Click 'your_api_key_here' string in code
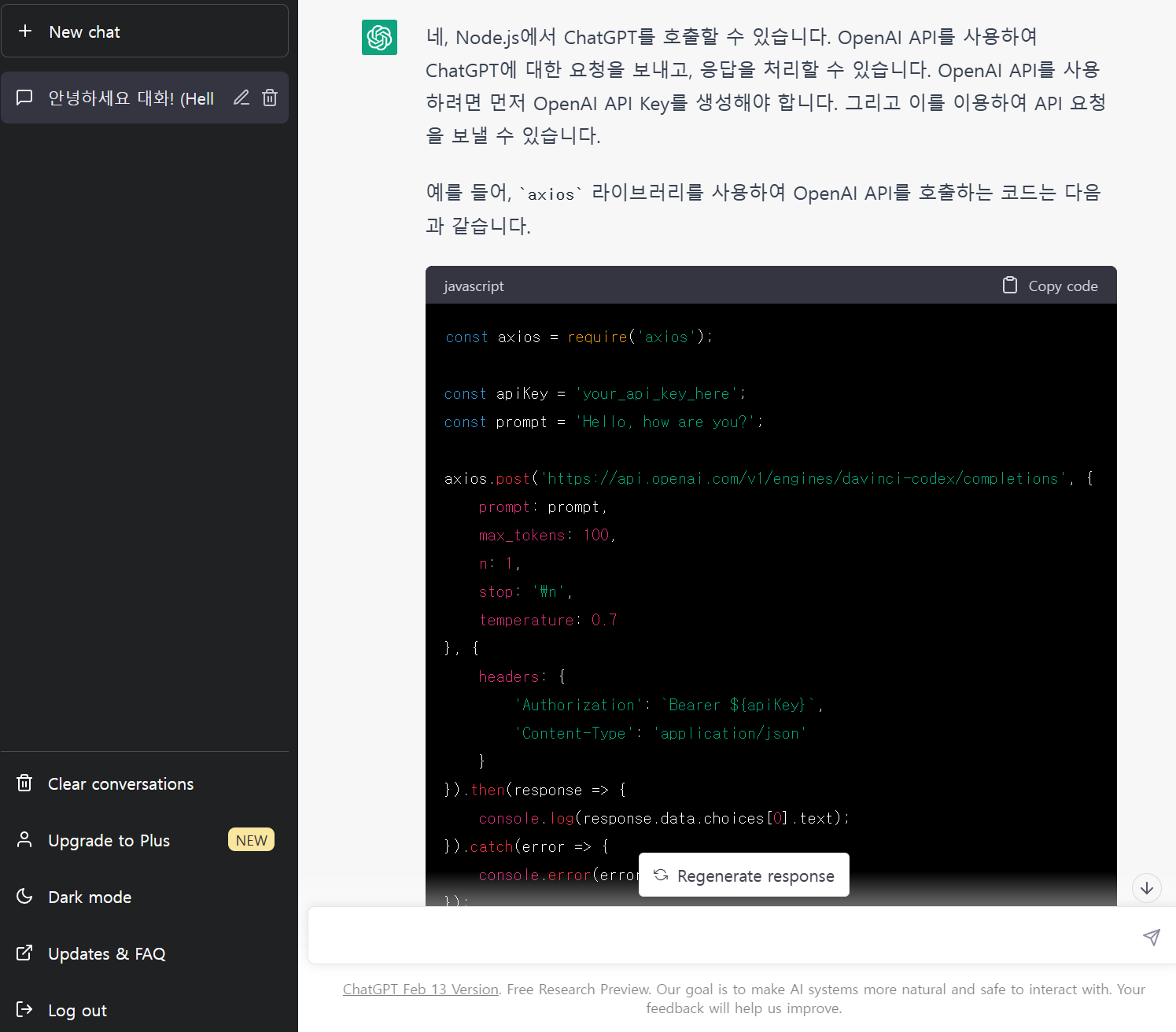Image resolution: width=1176 pixels, height=1032 pixels. pos(657,393)
